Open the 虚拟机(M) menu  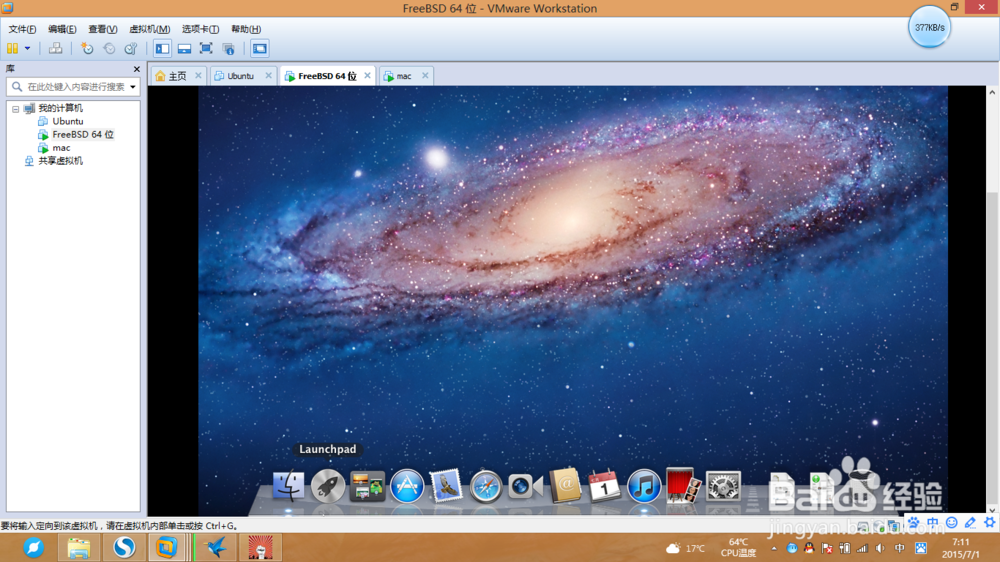(149, 29)
